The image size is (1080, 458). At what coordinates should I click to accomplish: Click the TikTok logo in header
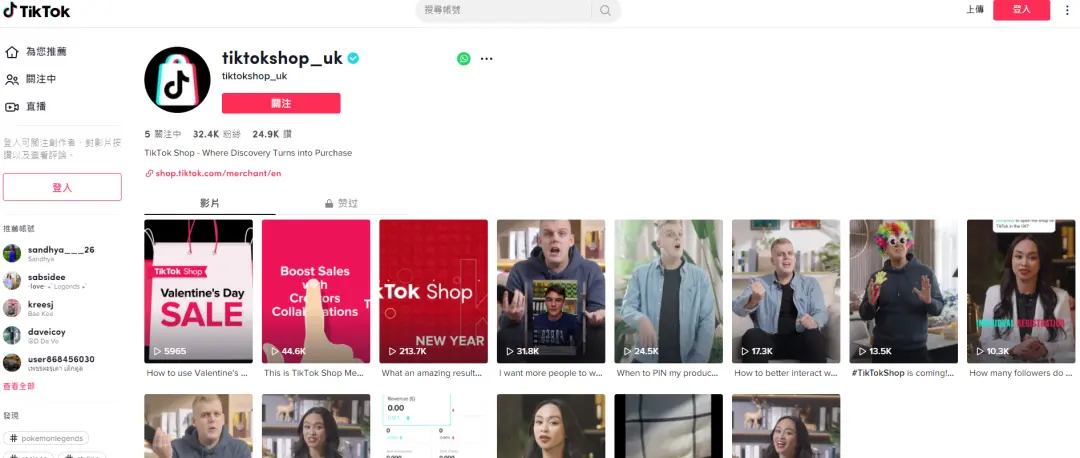pos(37,10)
